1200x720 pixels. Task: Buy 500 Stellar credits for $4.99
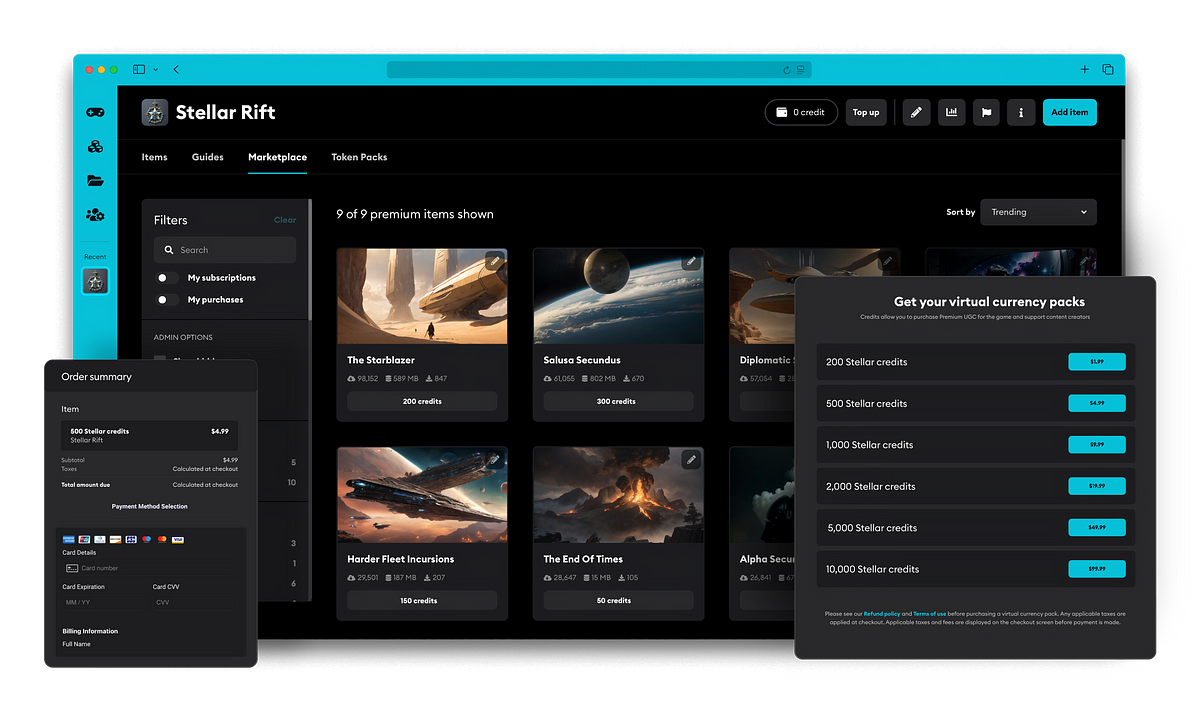point(1097,403)
